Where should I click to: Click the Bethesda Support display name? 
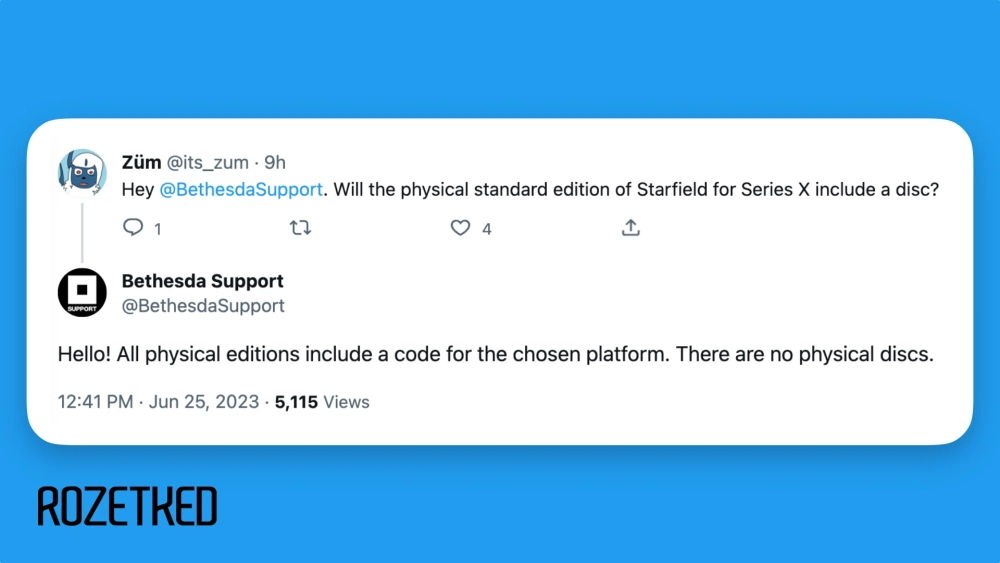[202, 281]
